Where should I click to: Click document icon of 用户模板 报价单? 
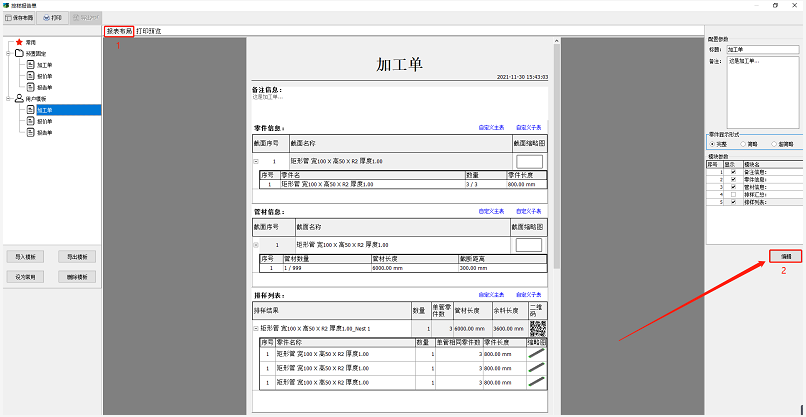click(30, 121)
